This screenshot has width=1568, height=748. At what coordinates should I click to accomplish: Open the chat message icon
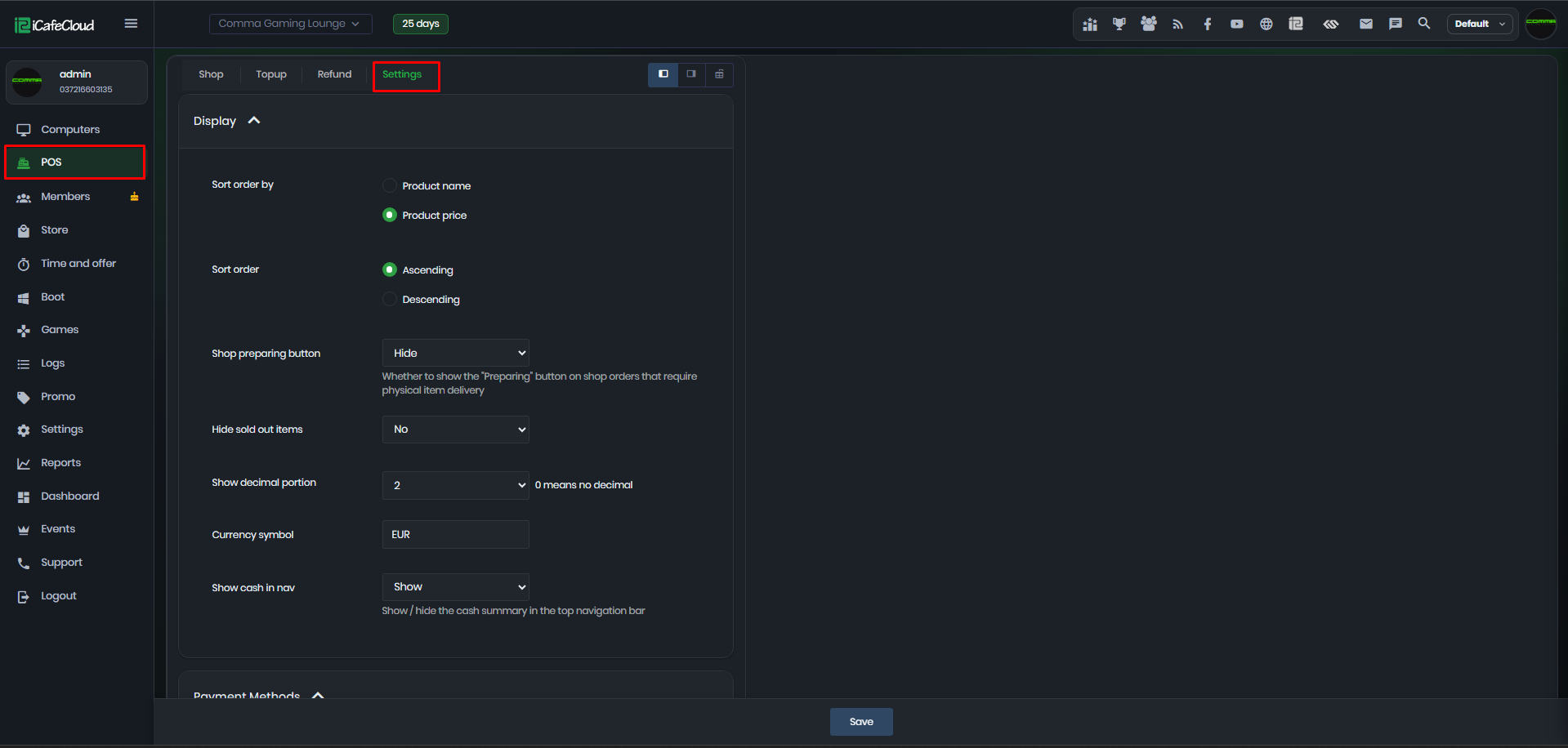point(1395,24)
